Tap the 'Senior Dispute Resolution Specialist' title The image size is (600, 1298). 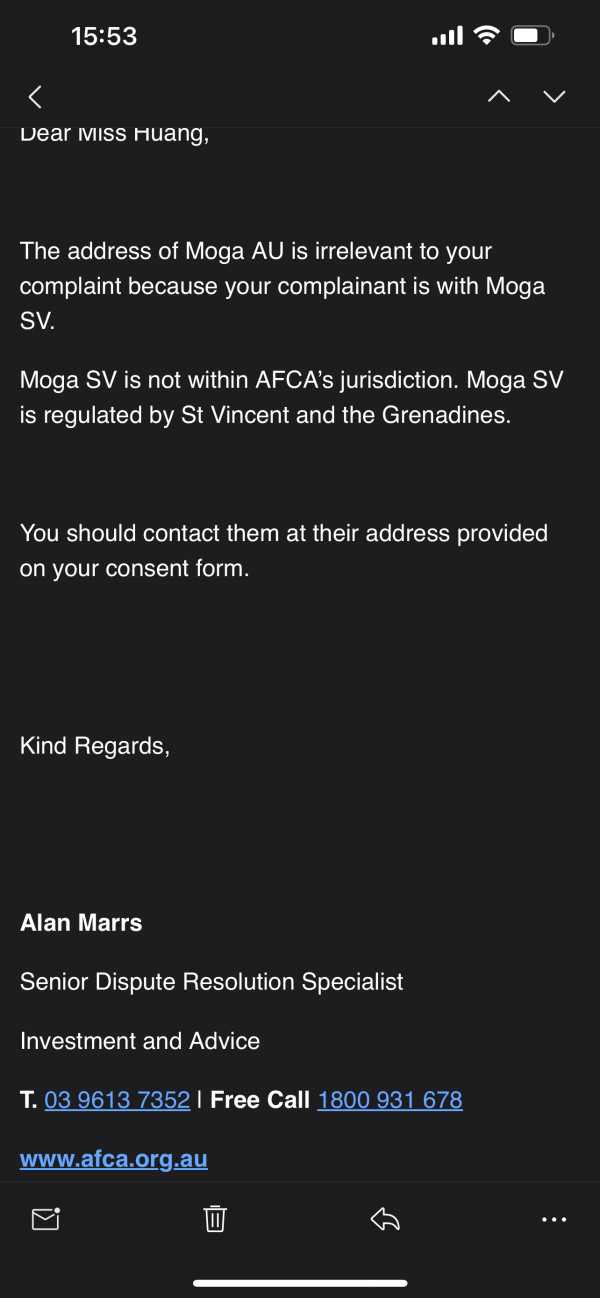click(x=212, y=982)
